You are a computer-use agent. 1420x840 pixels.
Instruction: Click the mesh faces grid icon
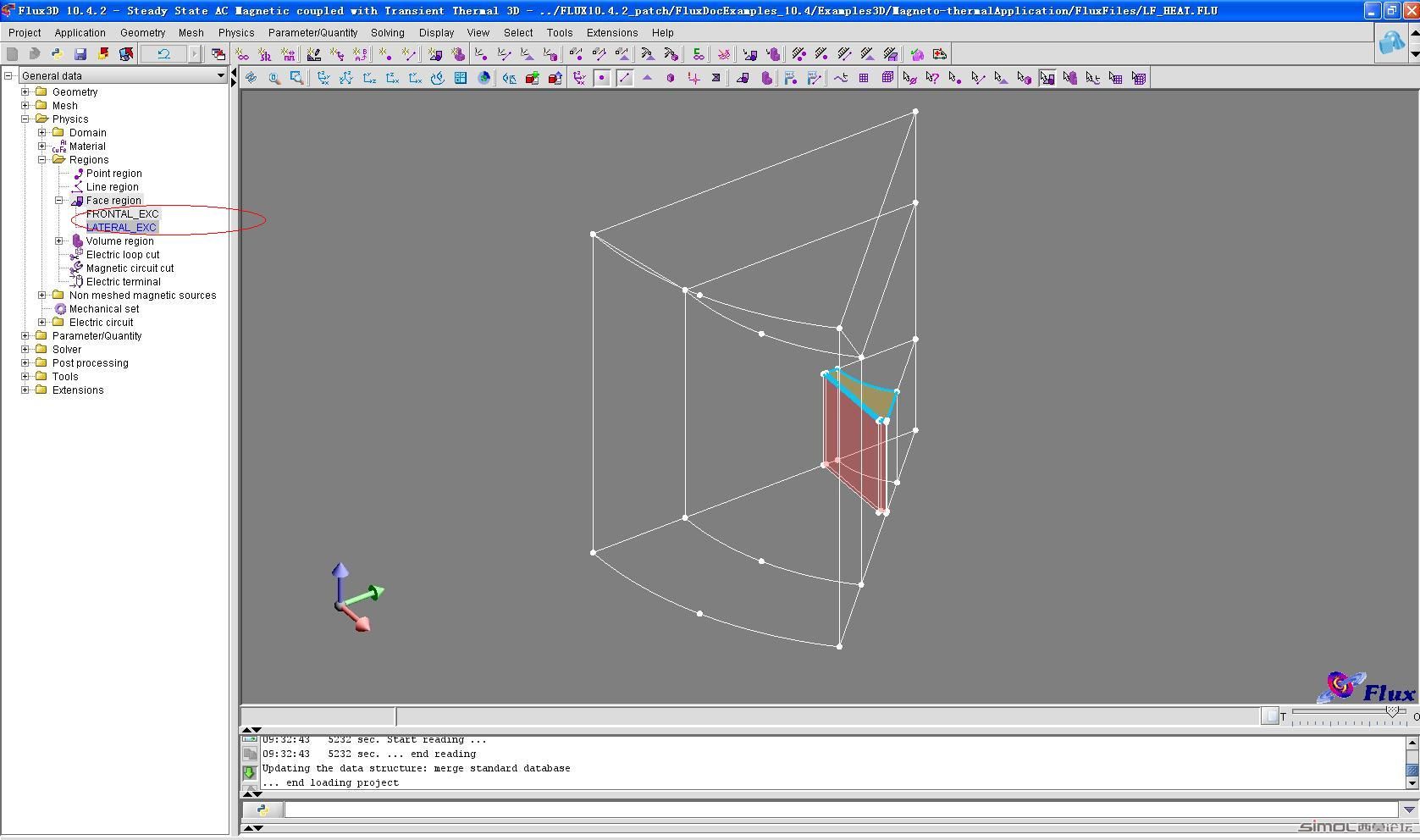[x=864, y=78]
